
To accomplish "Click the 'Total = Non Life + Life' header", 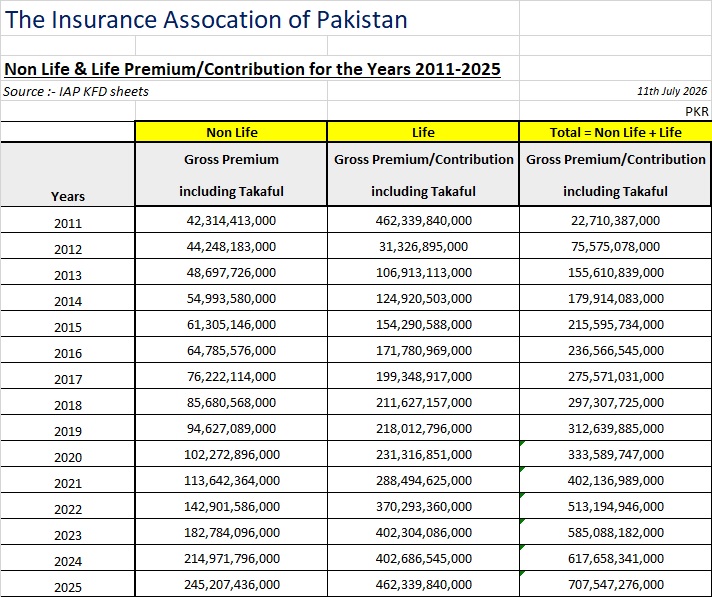I will click(615, 132).
